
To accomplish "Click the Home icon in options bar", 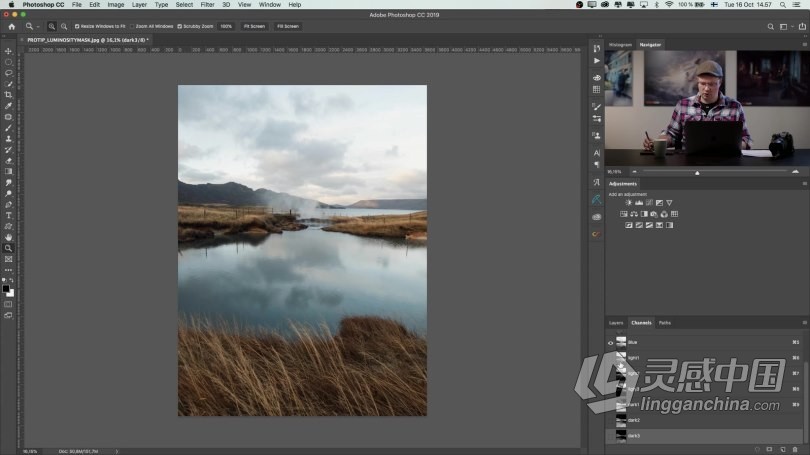I will (11, 26).
